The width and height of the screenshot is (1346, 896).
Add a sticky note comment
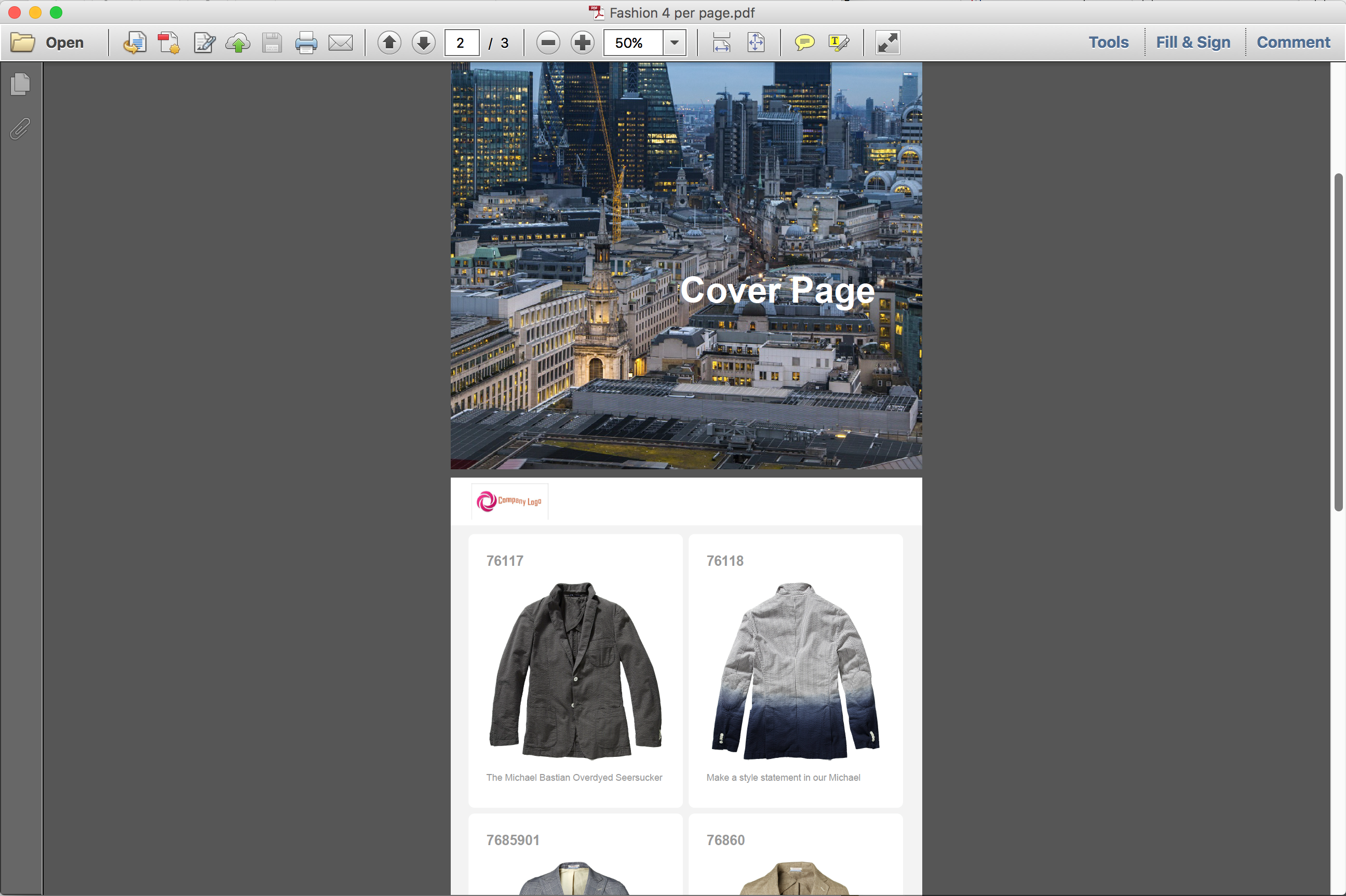click(x=804, y=43)
